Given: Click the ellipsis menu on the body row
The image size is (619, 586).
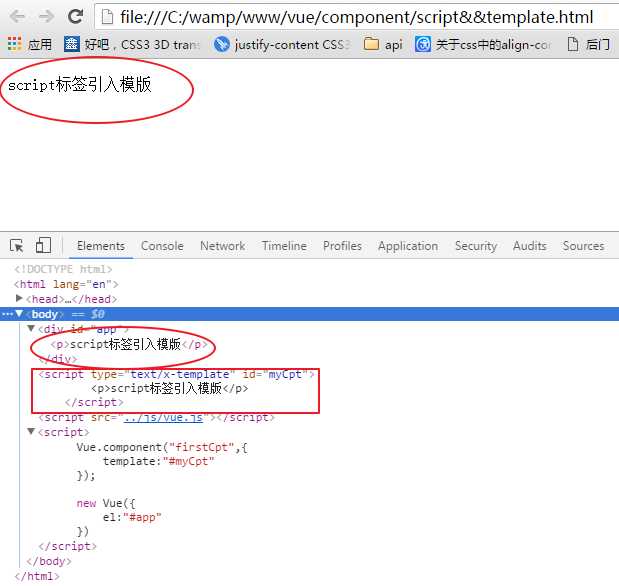Looking at the screenshot, I should [x=7, y=314].
